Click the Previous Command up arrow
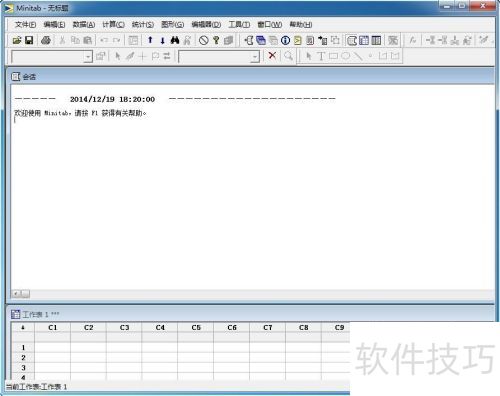This screenshot has height=396, width=500. (150, 40)
